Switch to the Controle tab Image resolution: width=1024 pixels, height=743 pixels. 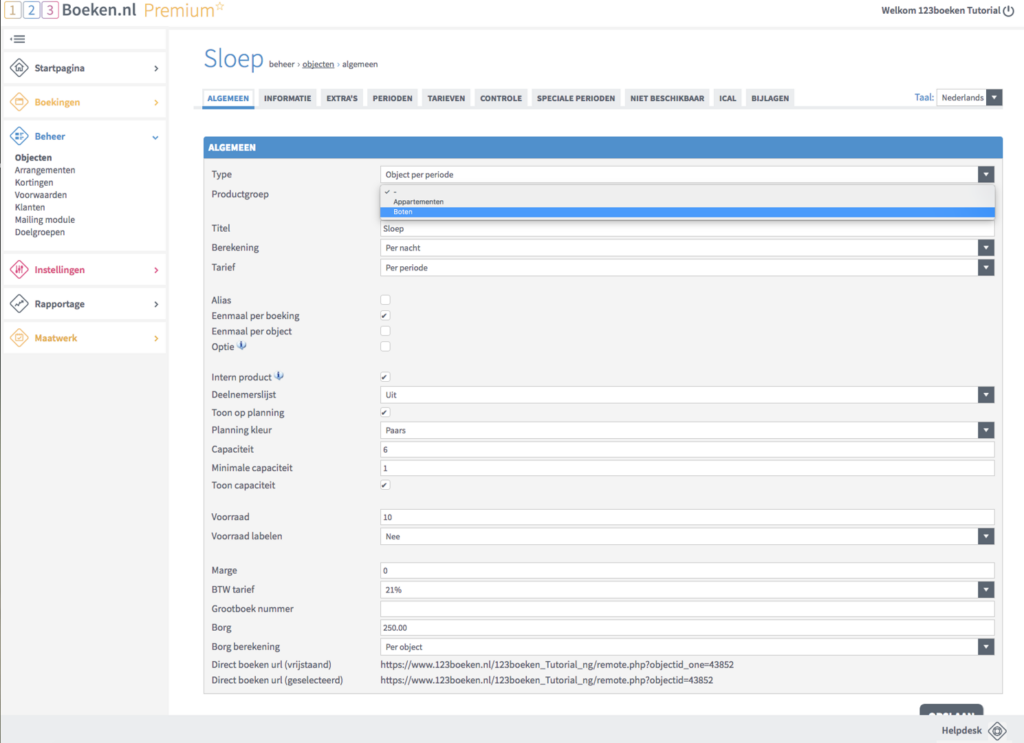501,98
